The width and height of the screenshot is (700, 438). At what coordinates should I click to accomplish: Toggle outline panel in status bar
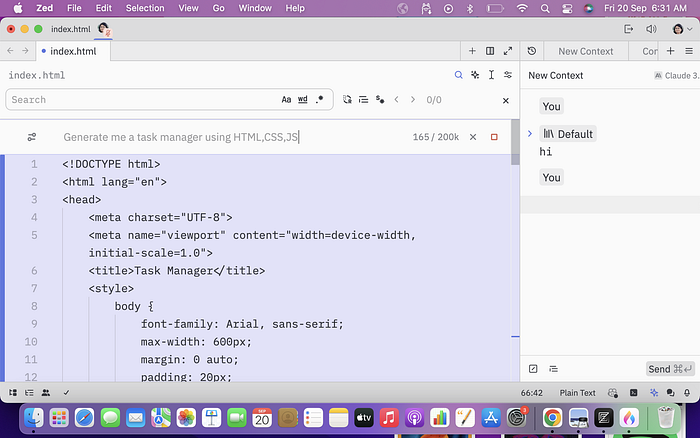click(29, 392)
